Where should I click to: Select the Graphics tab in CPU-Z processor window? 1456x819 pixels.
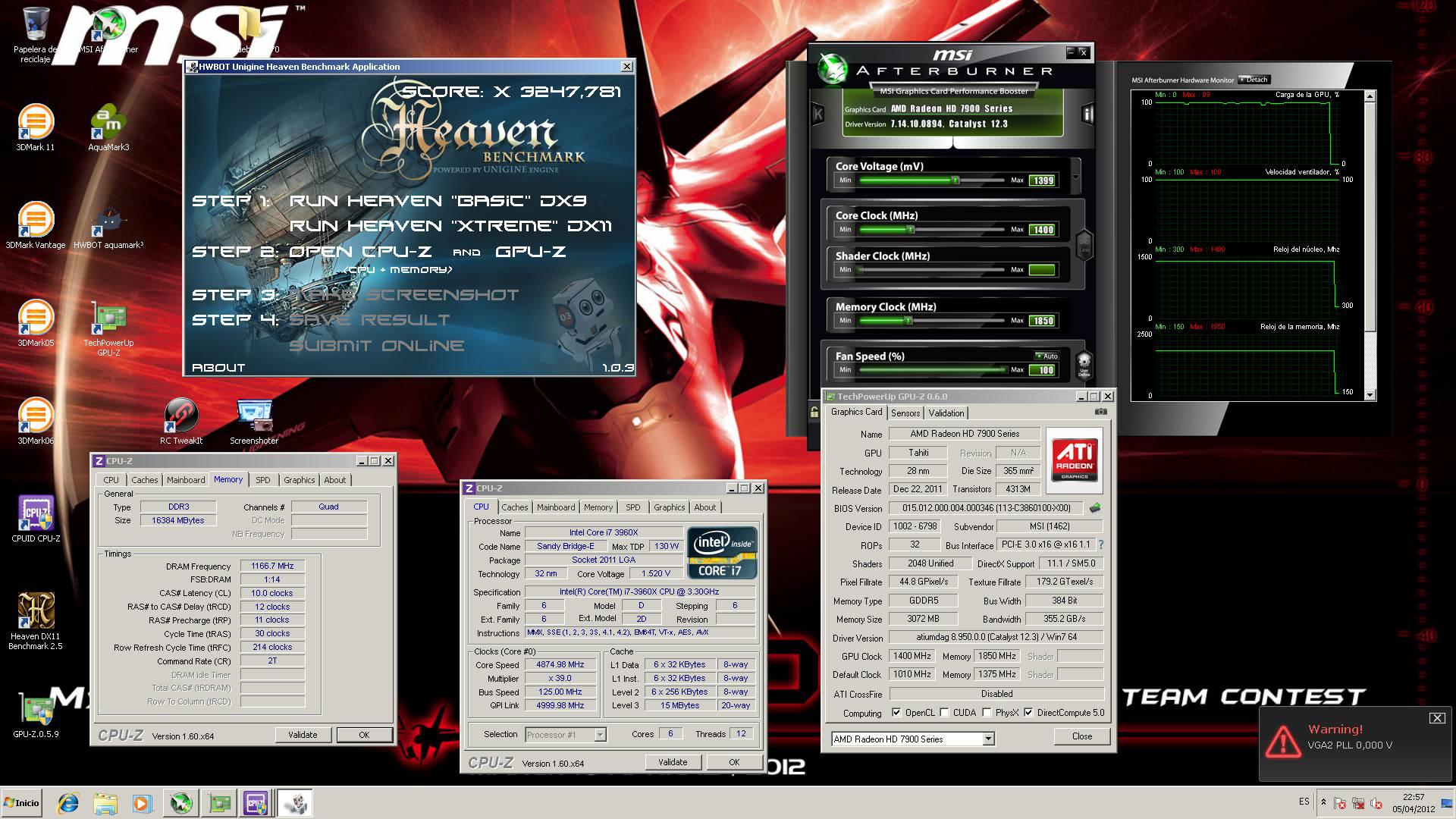click(x=669, y=507)
